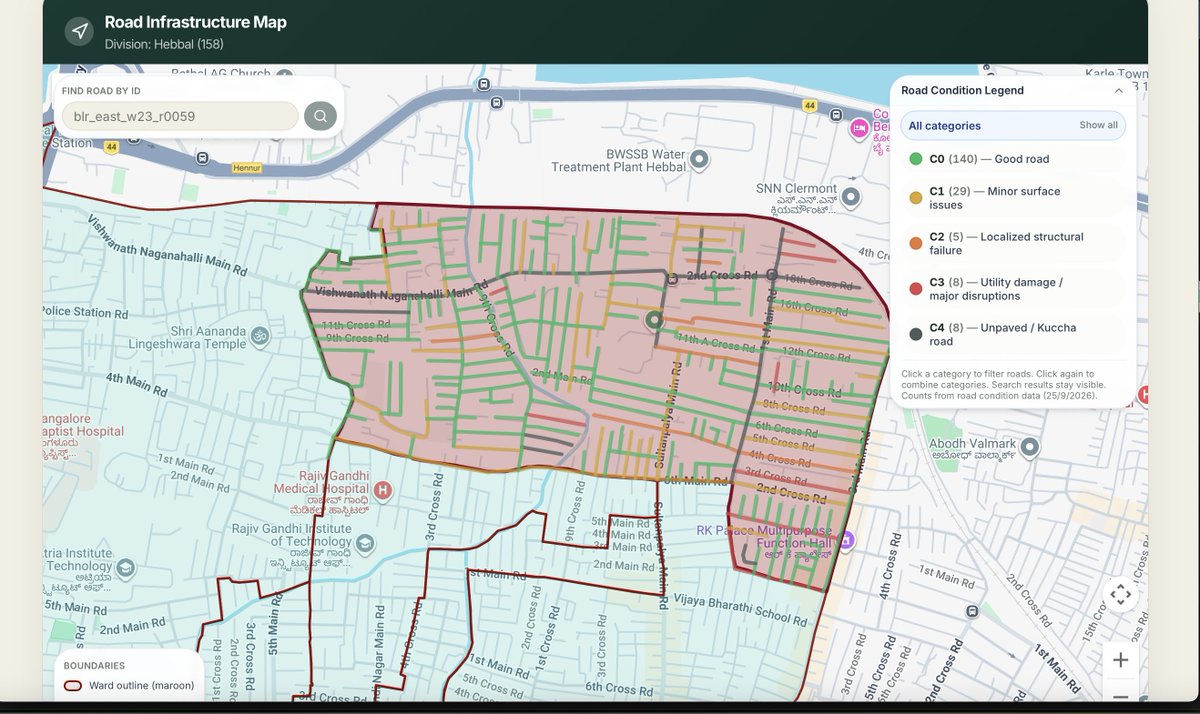
Task: Click the Road Infrastructure Map title
Action: [x=196, y=22]
